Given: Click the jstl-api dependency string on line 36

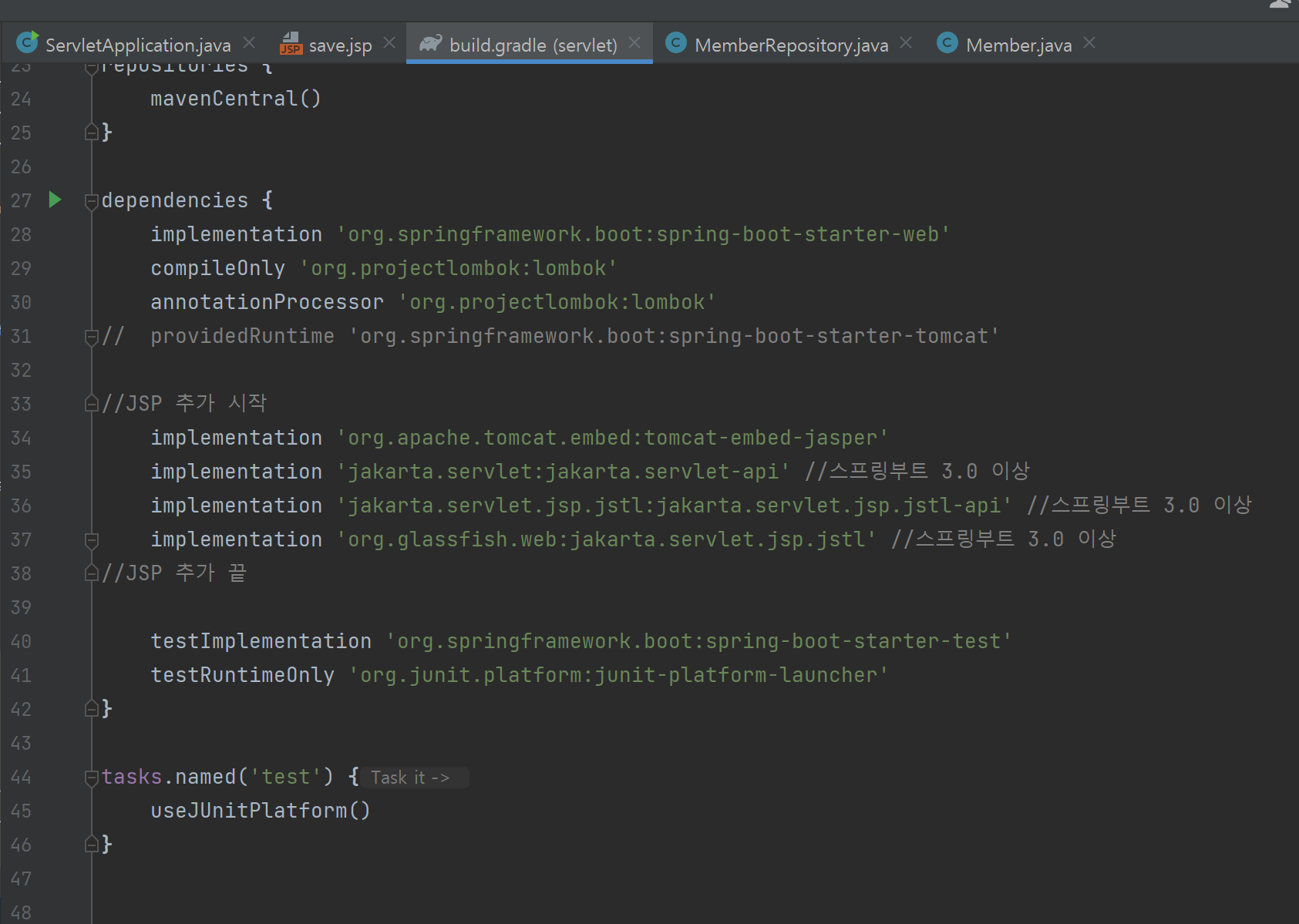Looking at the screenshot, I should pyautogui.click(x=675, y=506).
